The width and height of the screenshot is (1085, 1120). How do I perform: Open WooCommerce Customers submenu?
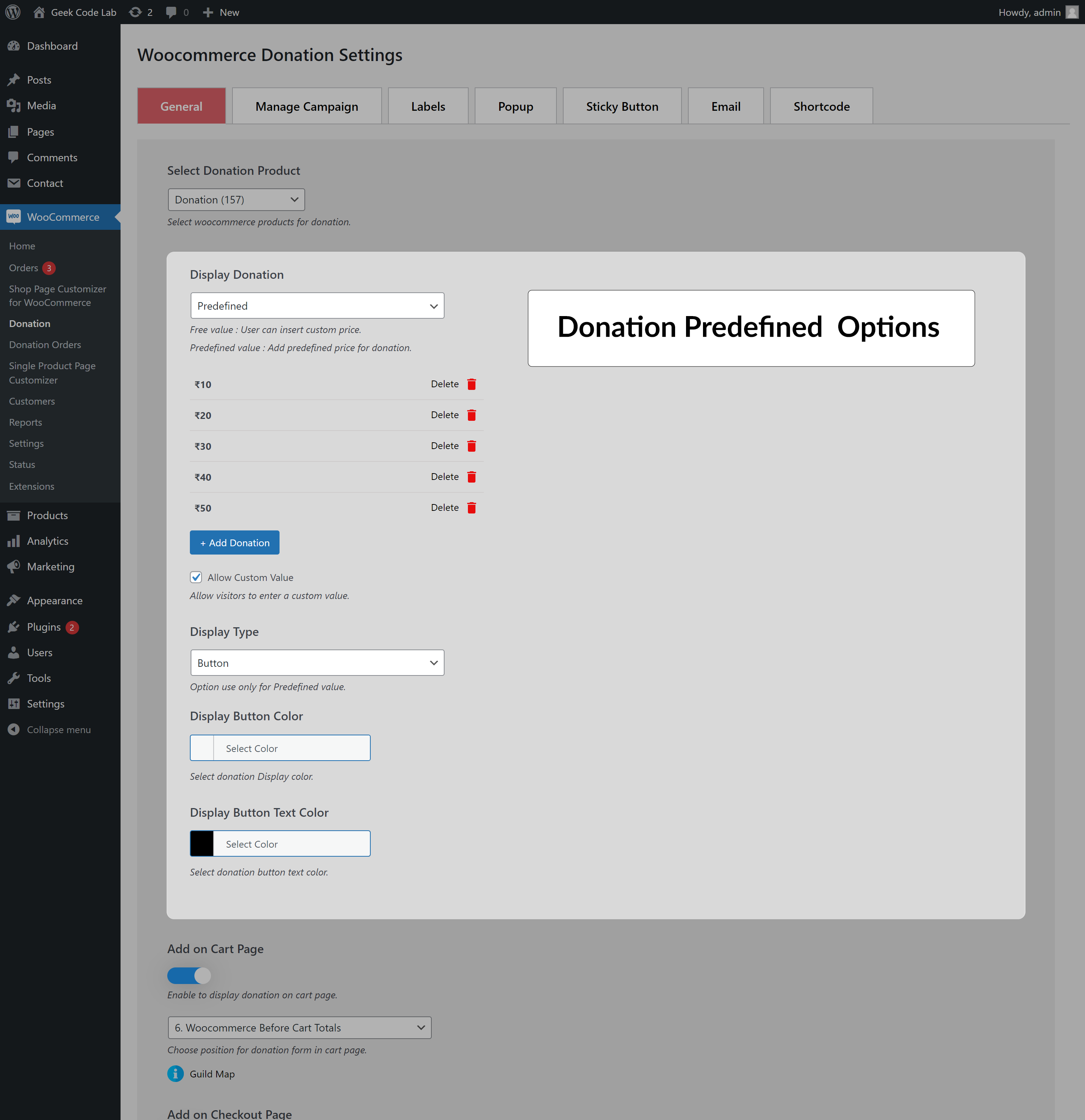click(32, 401)
